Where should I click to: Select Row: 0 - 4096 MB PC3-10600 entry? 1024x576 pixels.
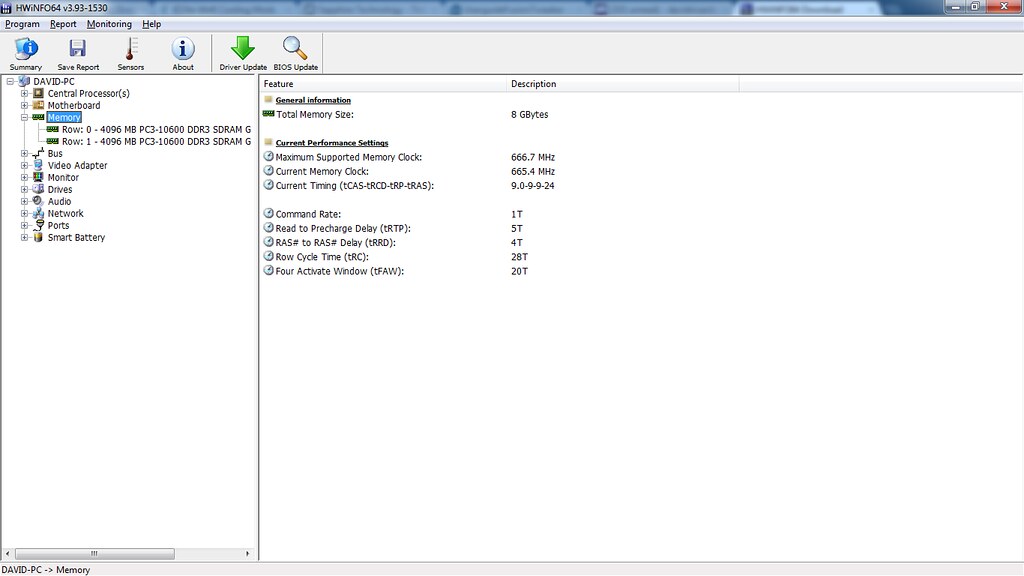tap(156, 129)
